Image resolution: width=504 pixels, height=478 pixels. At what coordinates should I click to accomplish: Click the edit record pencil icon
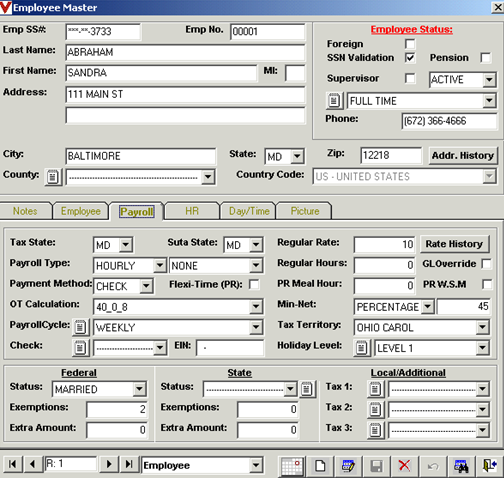(348, 466)
